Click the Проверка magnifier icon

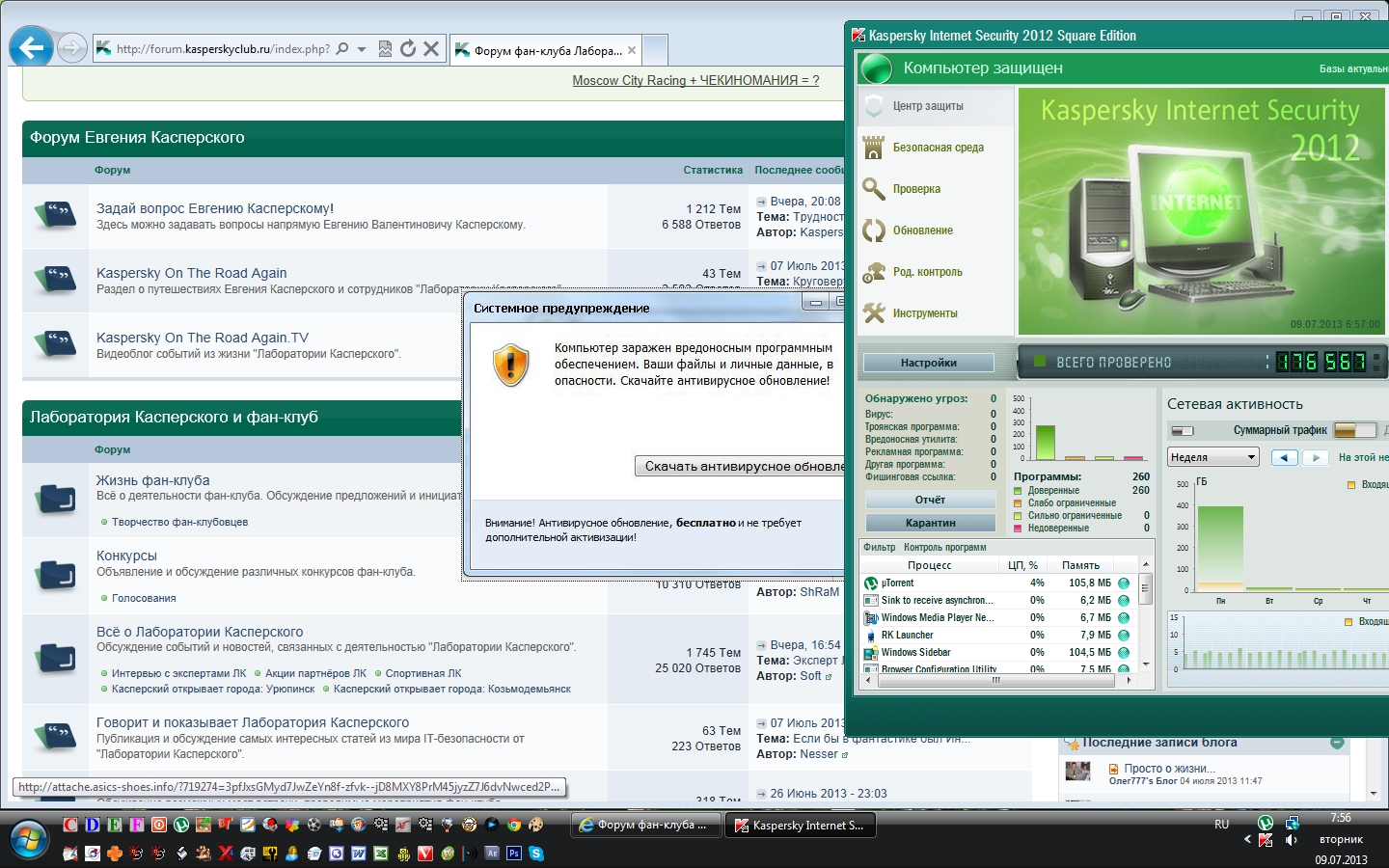coord(874,189)
